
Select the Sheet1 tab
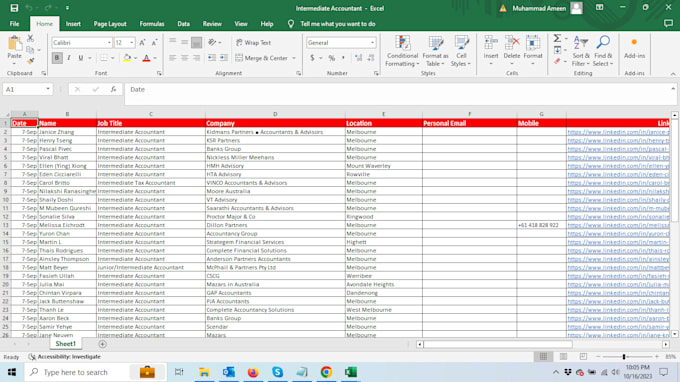[x=65, y=344]
